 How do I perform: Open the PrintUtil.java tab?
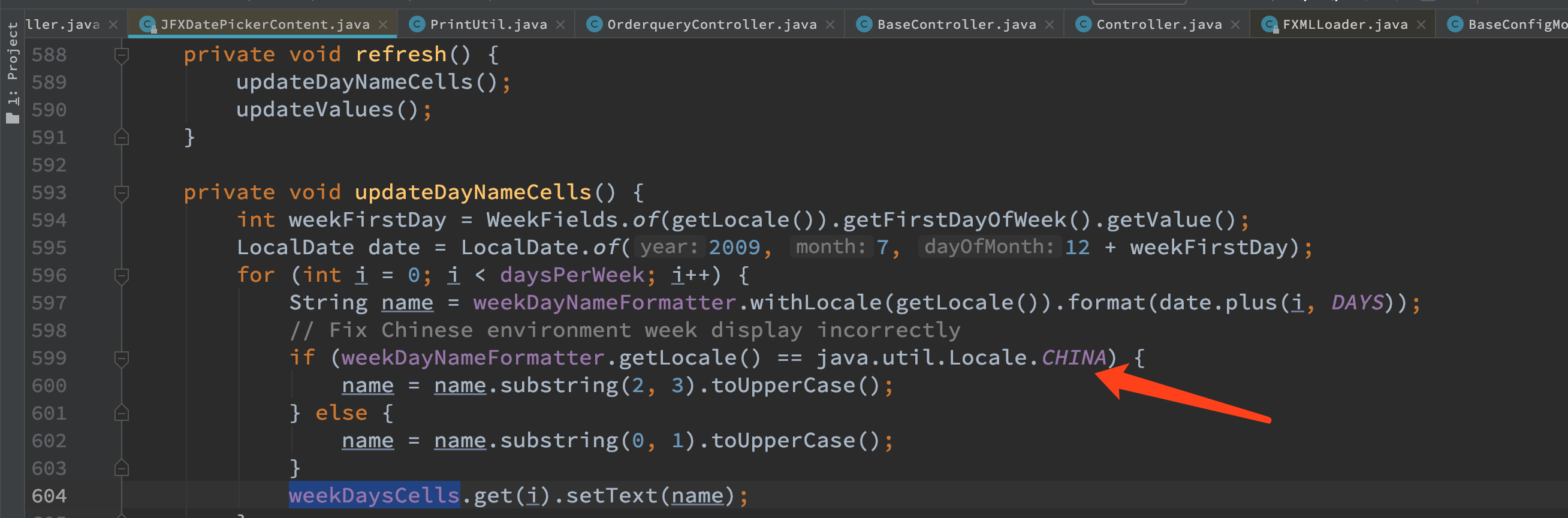click(x=488, y=25)
